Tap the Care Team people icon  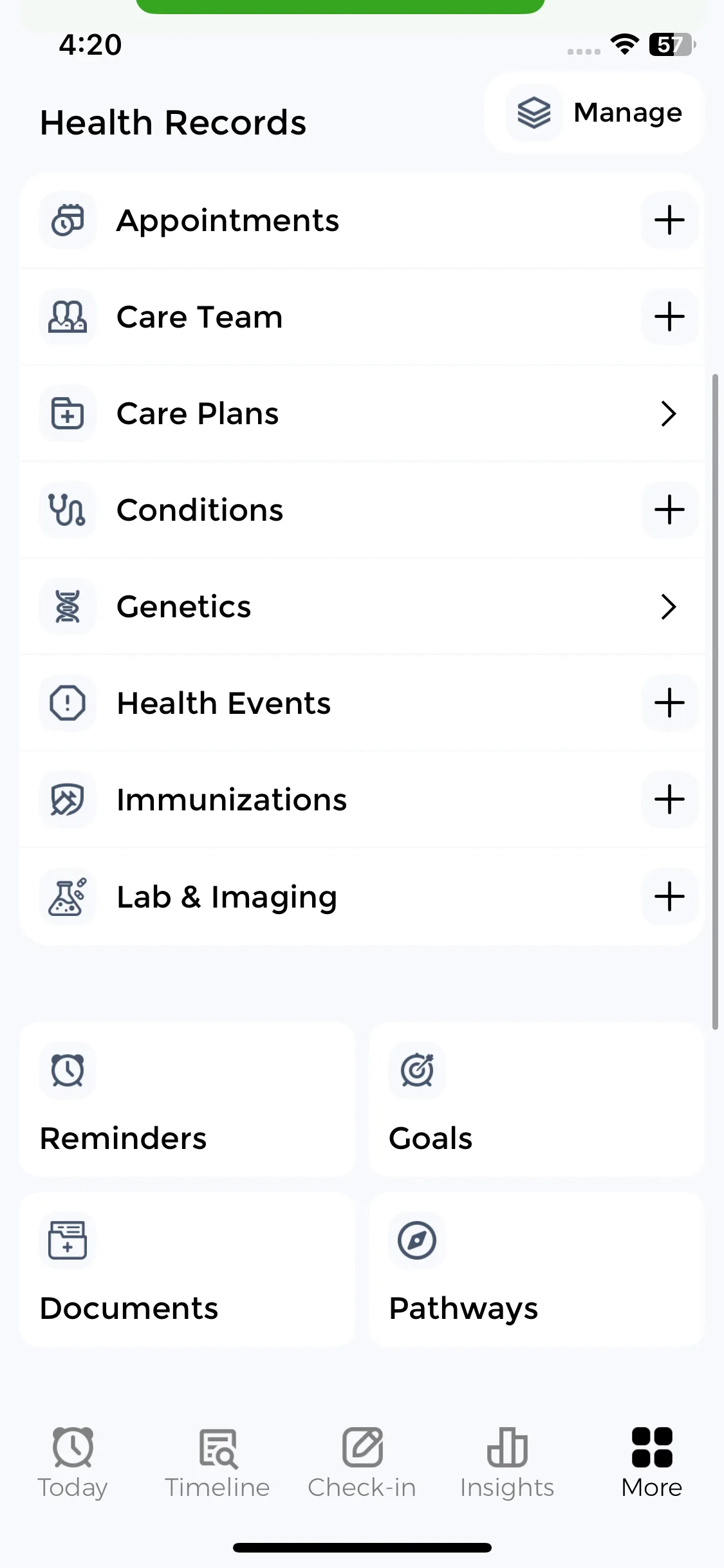pyautogui.click(x=68, y=317)
